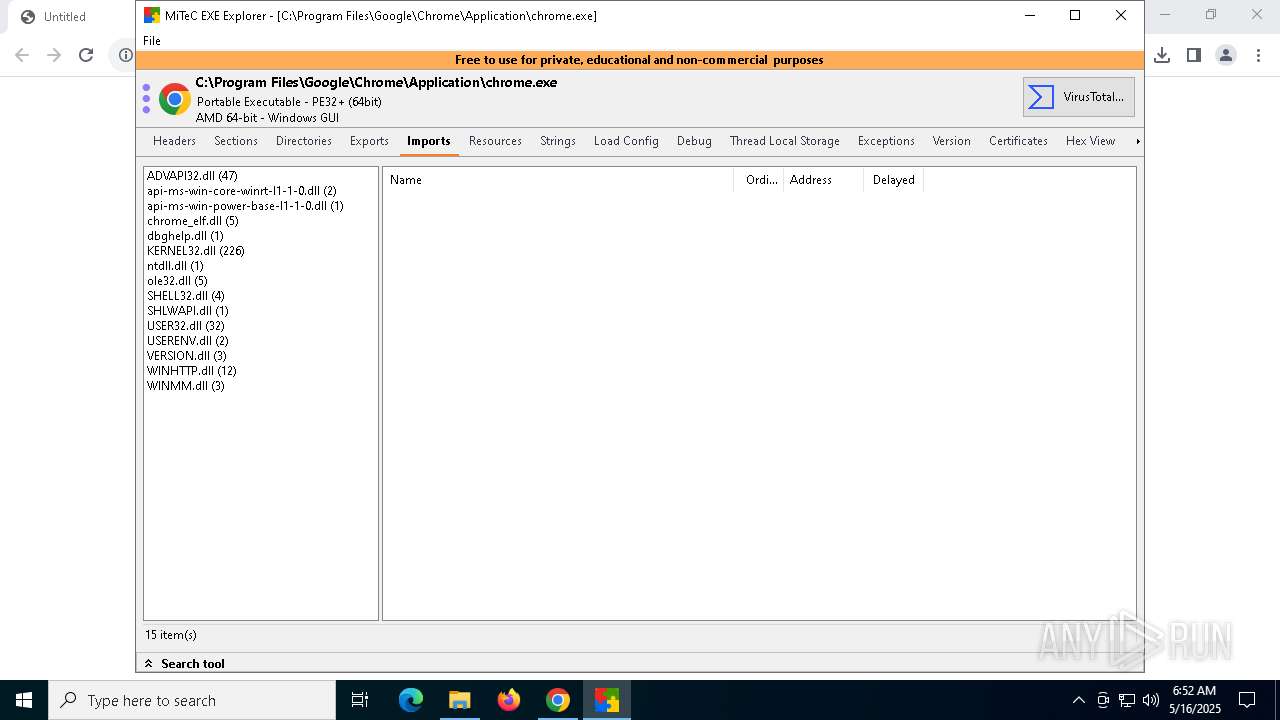1280x720 pixels.
Task: Select VERSION.dll (3) entry
Action: tap(187, 356)
